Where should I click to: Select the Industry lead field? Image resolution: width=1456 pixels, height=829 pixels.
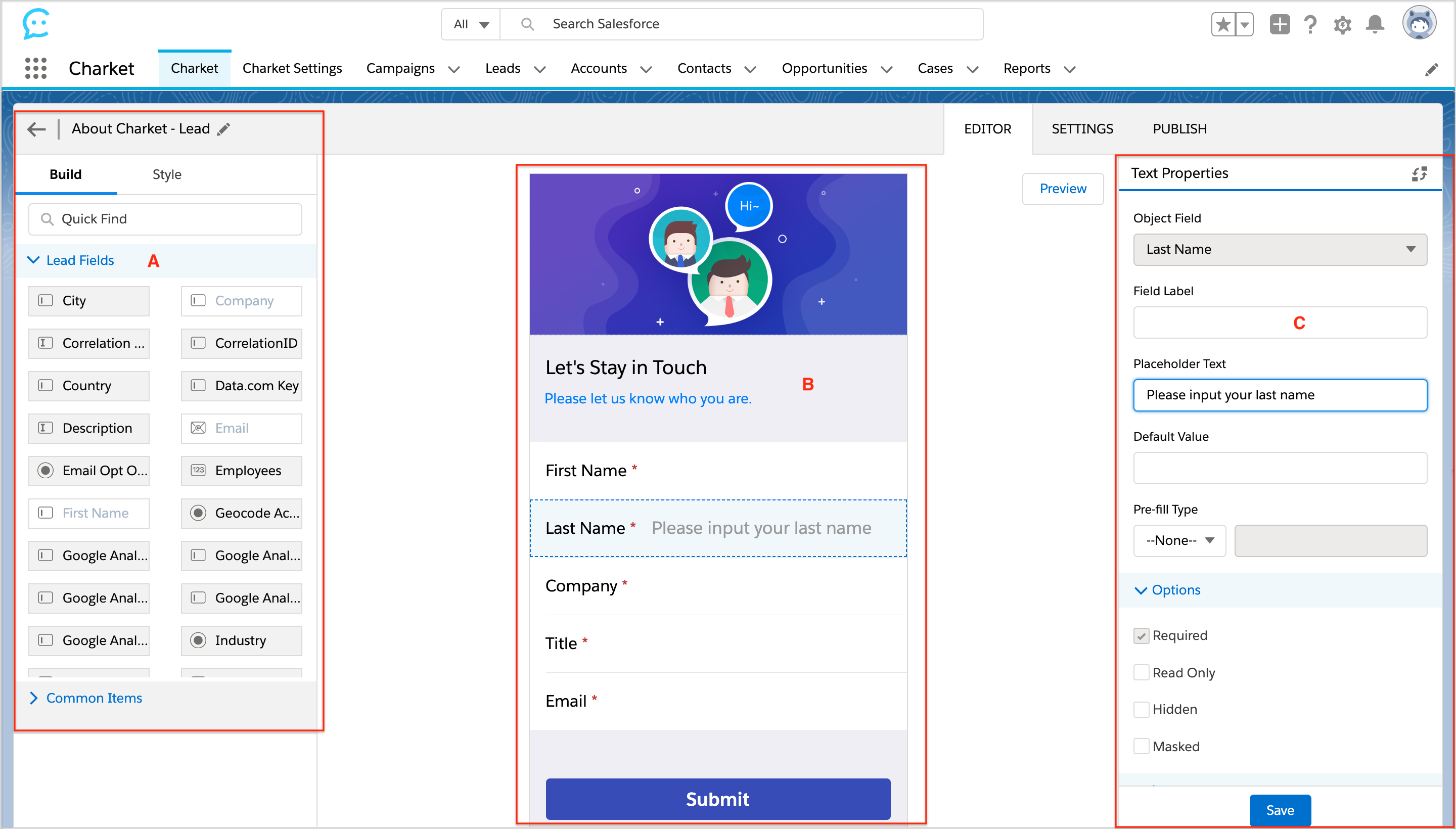click(x=242, y=640)
